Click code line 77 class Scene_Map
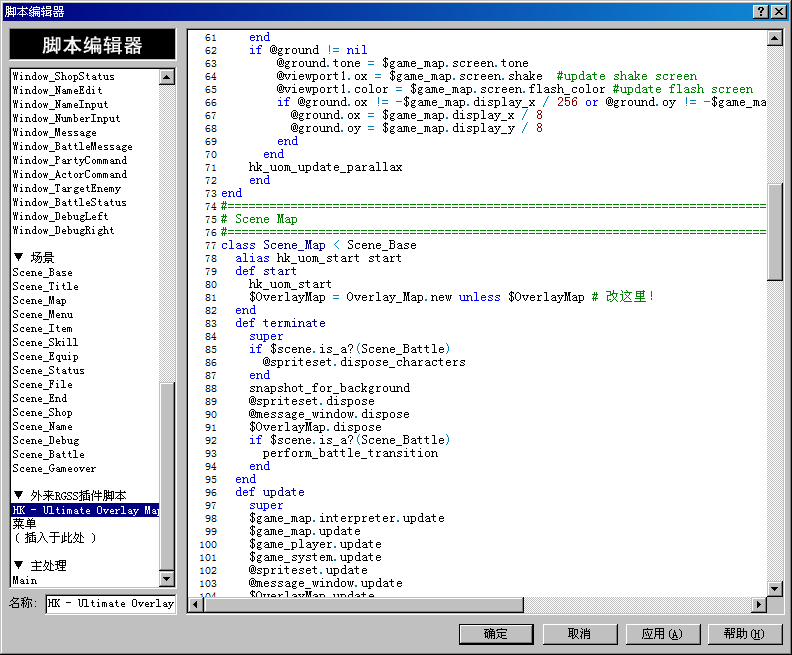This screenshot has width=792, height=655. (x=319, y=245)
